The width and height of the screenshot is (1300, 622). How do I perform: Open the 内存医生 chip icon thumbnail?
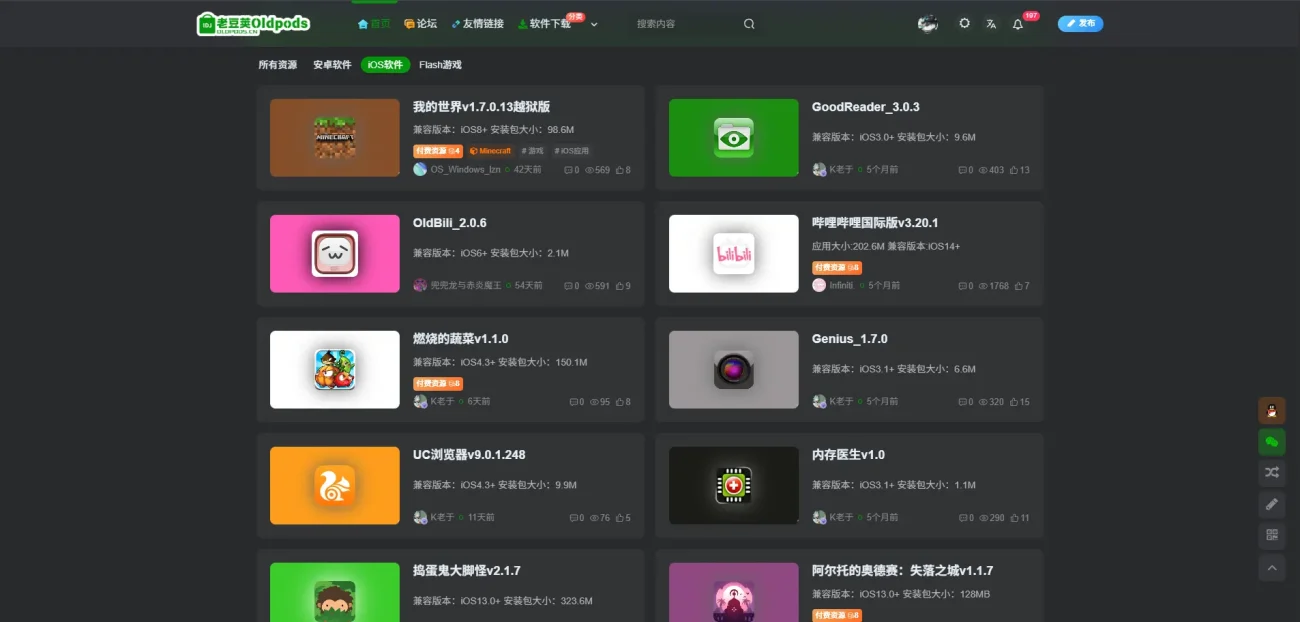pyautogui.click(x=734, y=486)
